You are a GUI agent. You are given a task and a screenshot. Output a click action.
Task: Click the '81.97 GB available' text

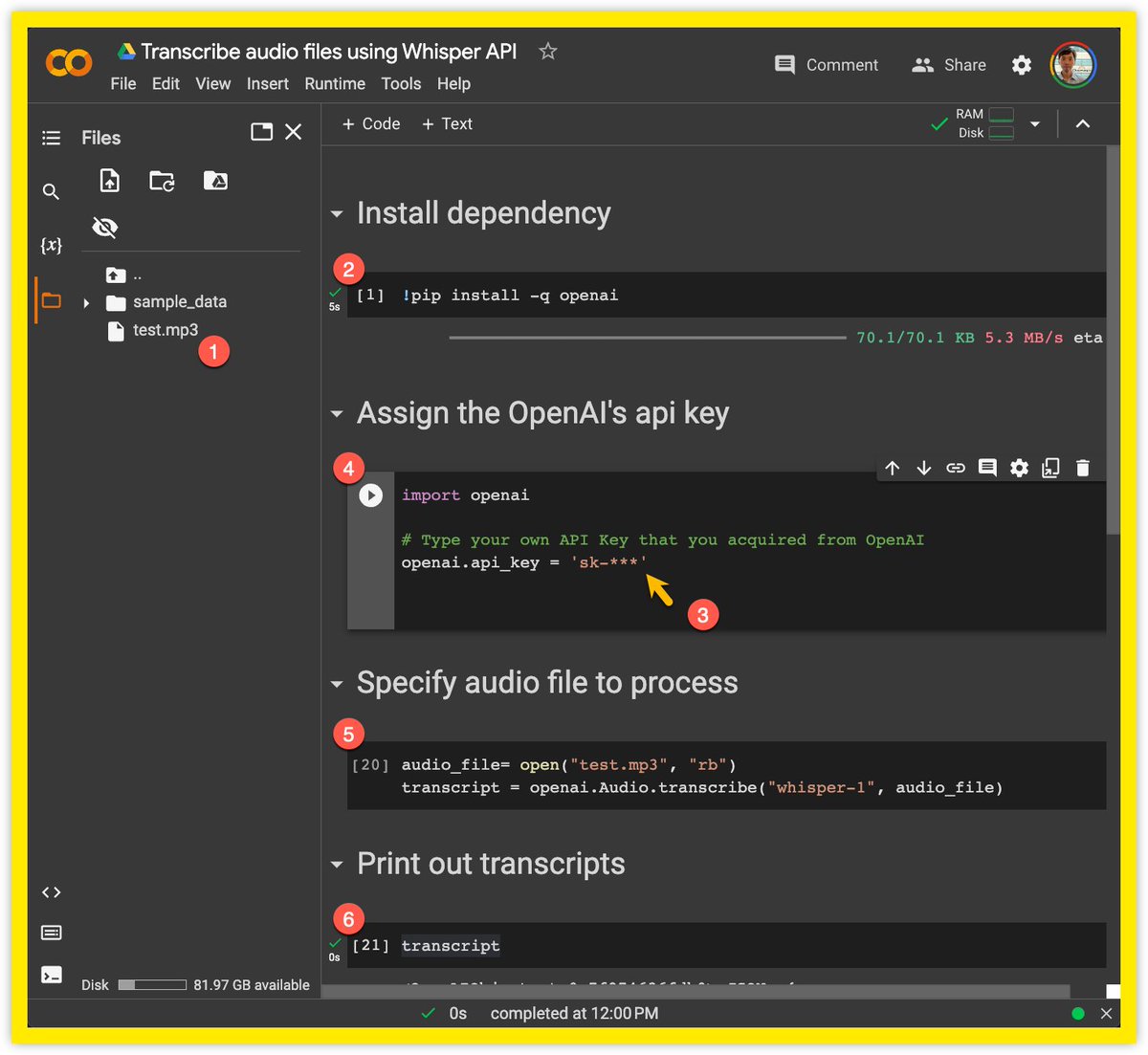252,984
